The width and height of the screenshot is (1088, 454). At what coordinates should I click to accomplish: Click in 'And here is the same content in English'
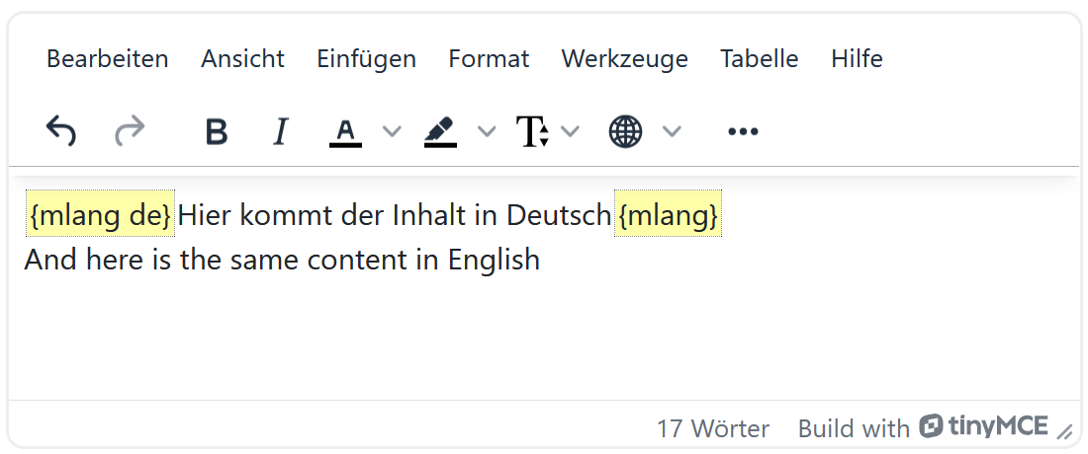click(x=282, y=260)
